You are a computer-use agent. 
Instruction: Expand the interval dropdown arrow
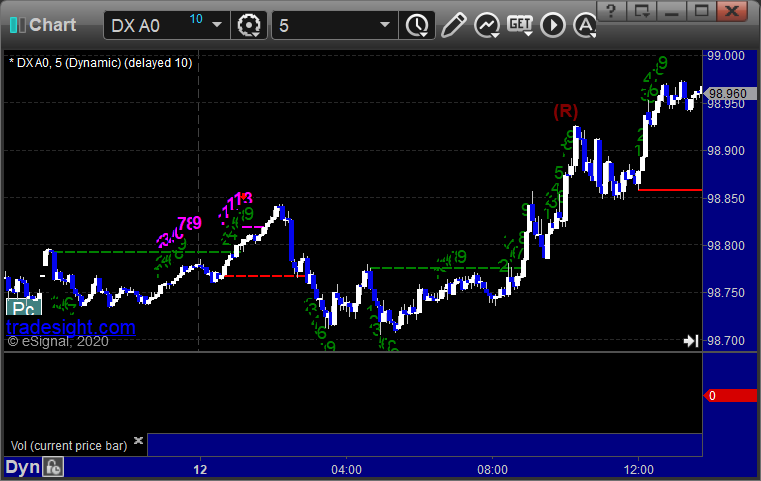click(385, 25)
